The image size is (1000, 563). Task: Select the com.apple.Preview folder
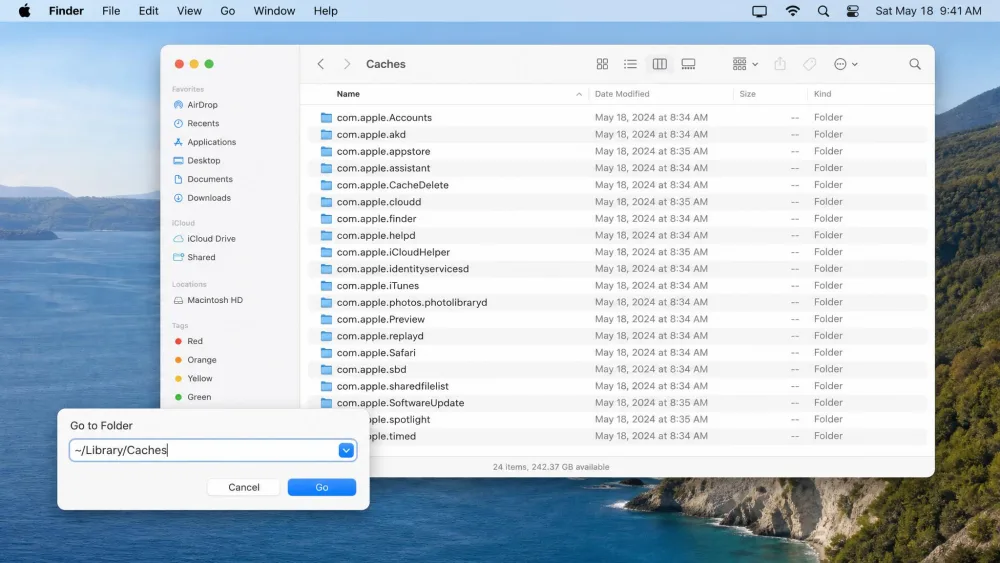[617, 319]
